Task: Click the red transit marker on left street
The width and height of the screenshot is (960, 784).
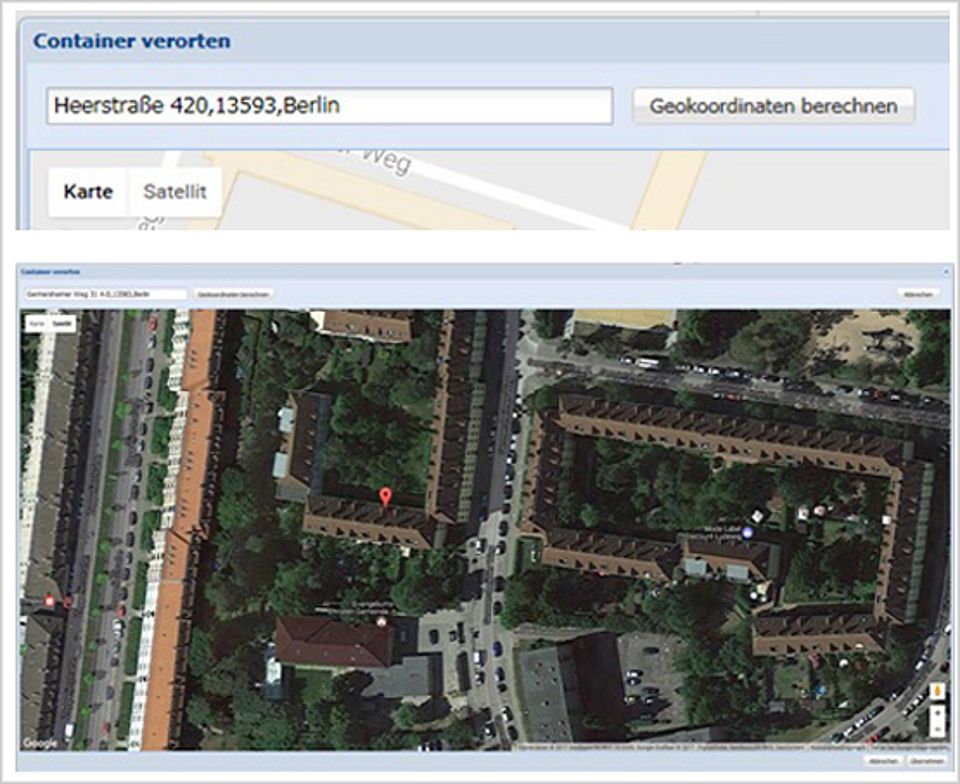Action: click(x=49, y=602)
